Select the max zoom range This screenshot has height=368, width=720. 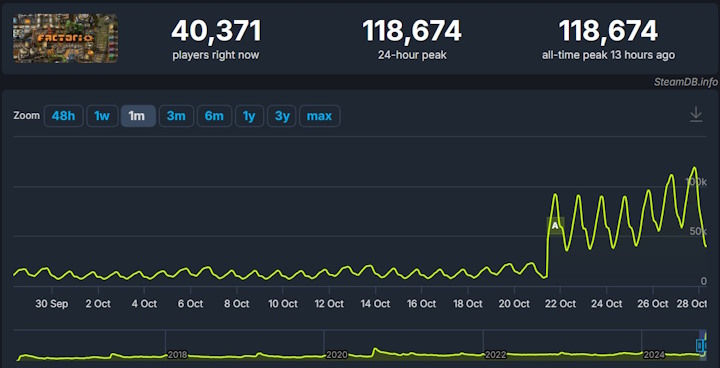point(319,116)
